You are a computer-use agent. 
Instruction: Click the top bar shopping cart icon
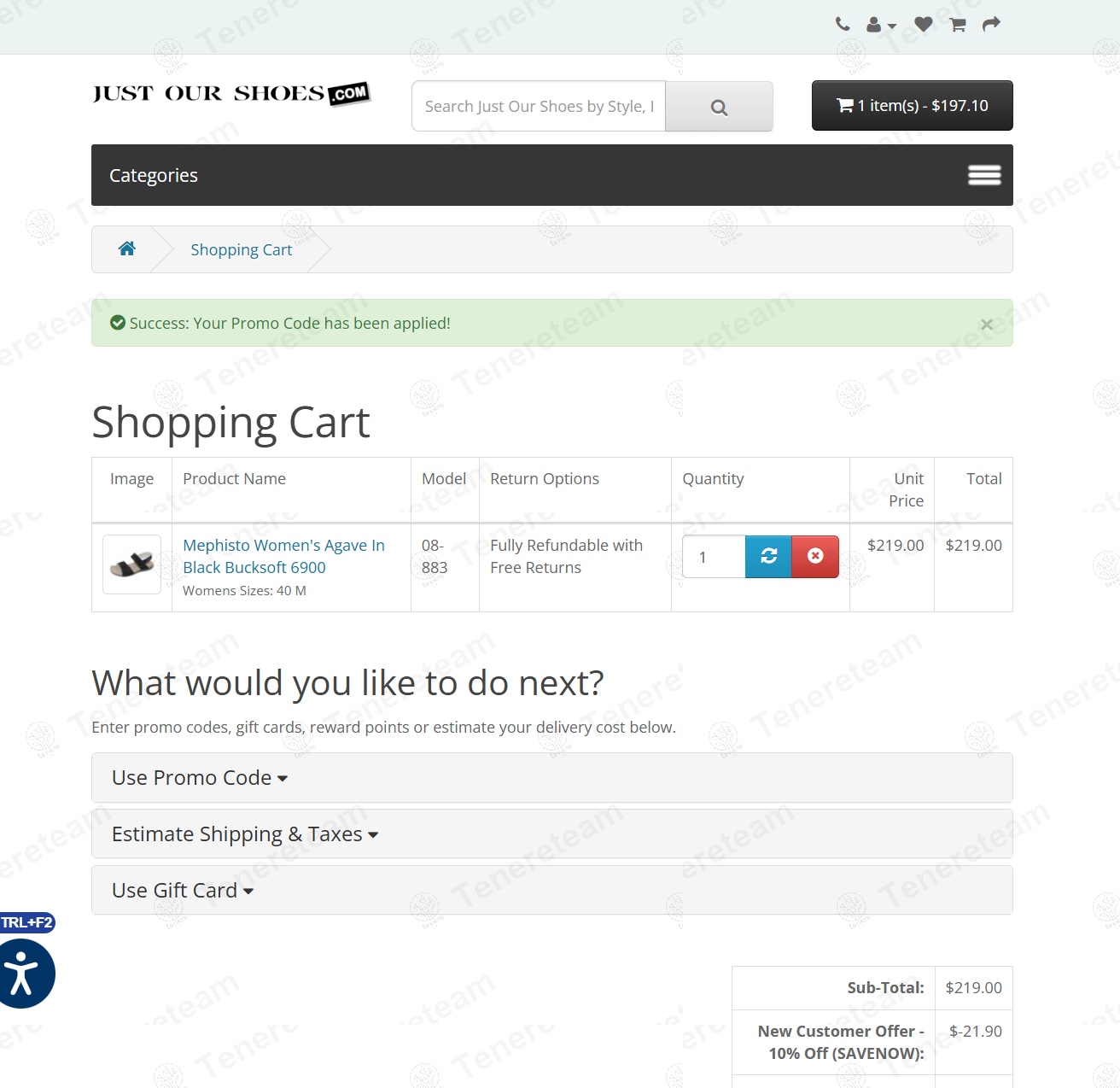click(958, 25)
